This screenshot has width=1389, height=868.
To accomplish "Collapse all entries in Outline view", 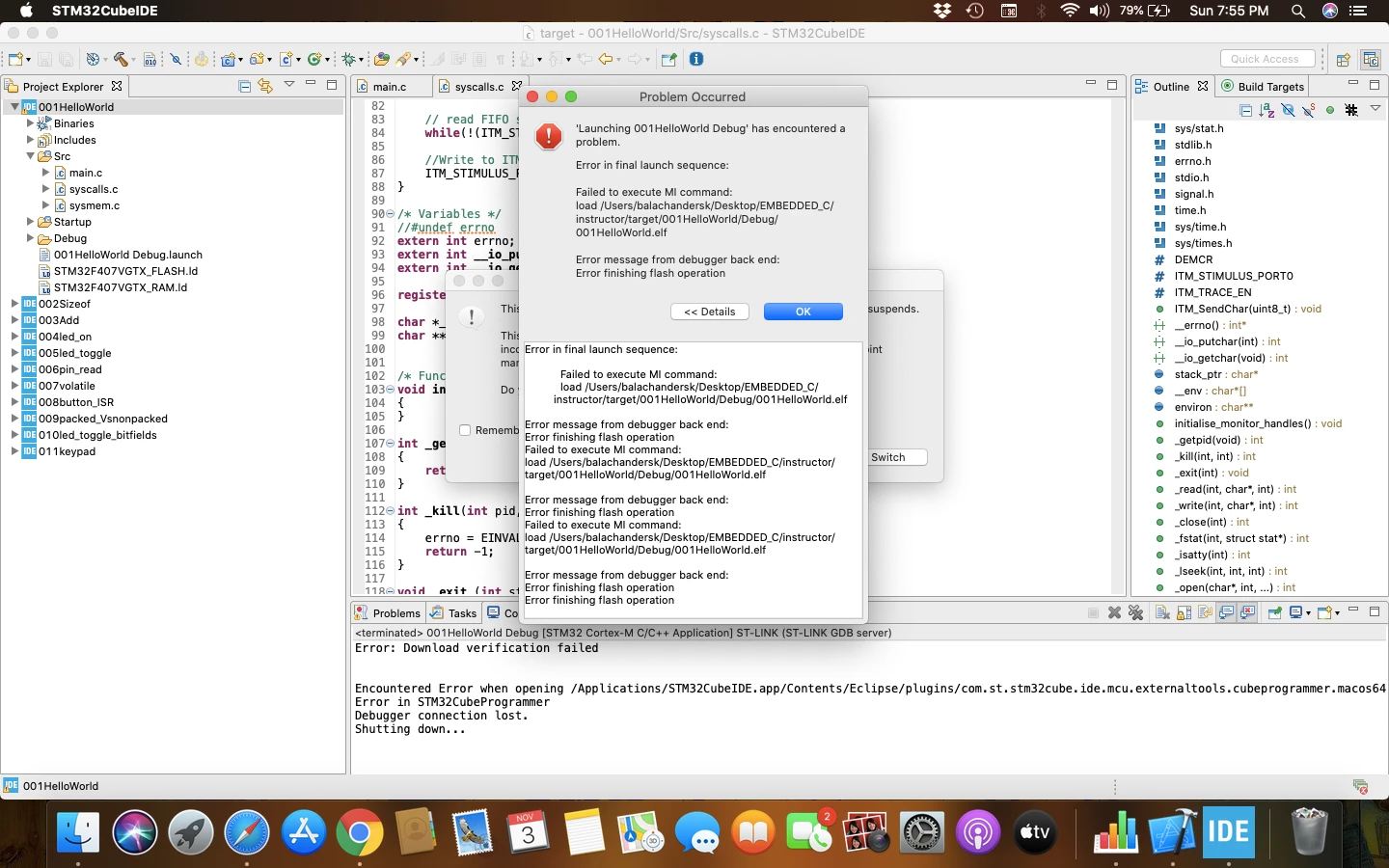I will point(1246,110).
